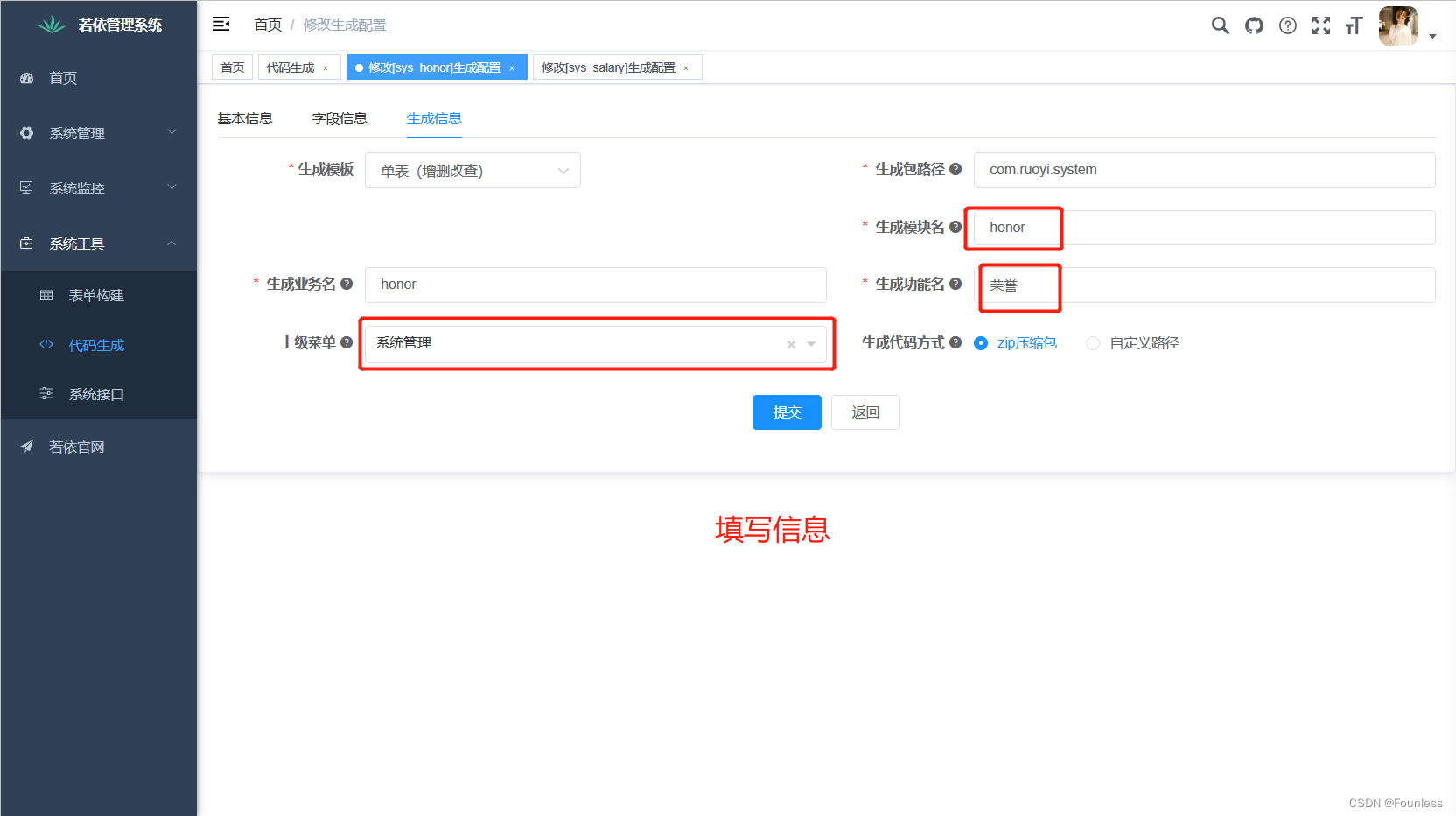Click the 提交 submit button

click(x=787, y=412)
